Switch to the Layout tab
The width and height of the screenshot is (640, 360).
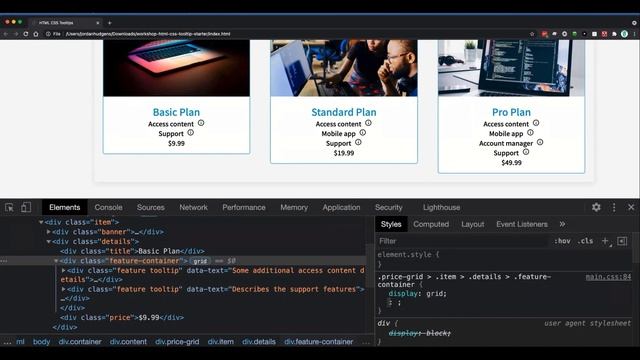pyautogui.click(x=473, y=224)
